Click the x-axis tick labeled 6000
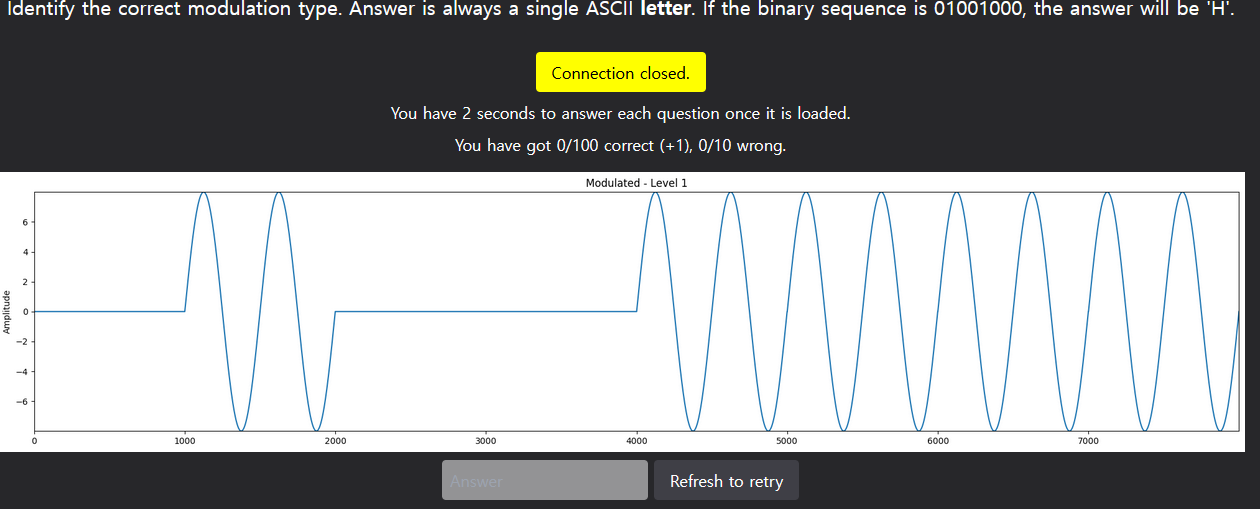Screen dimensions: 1260x509 938,440
